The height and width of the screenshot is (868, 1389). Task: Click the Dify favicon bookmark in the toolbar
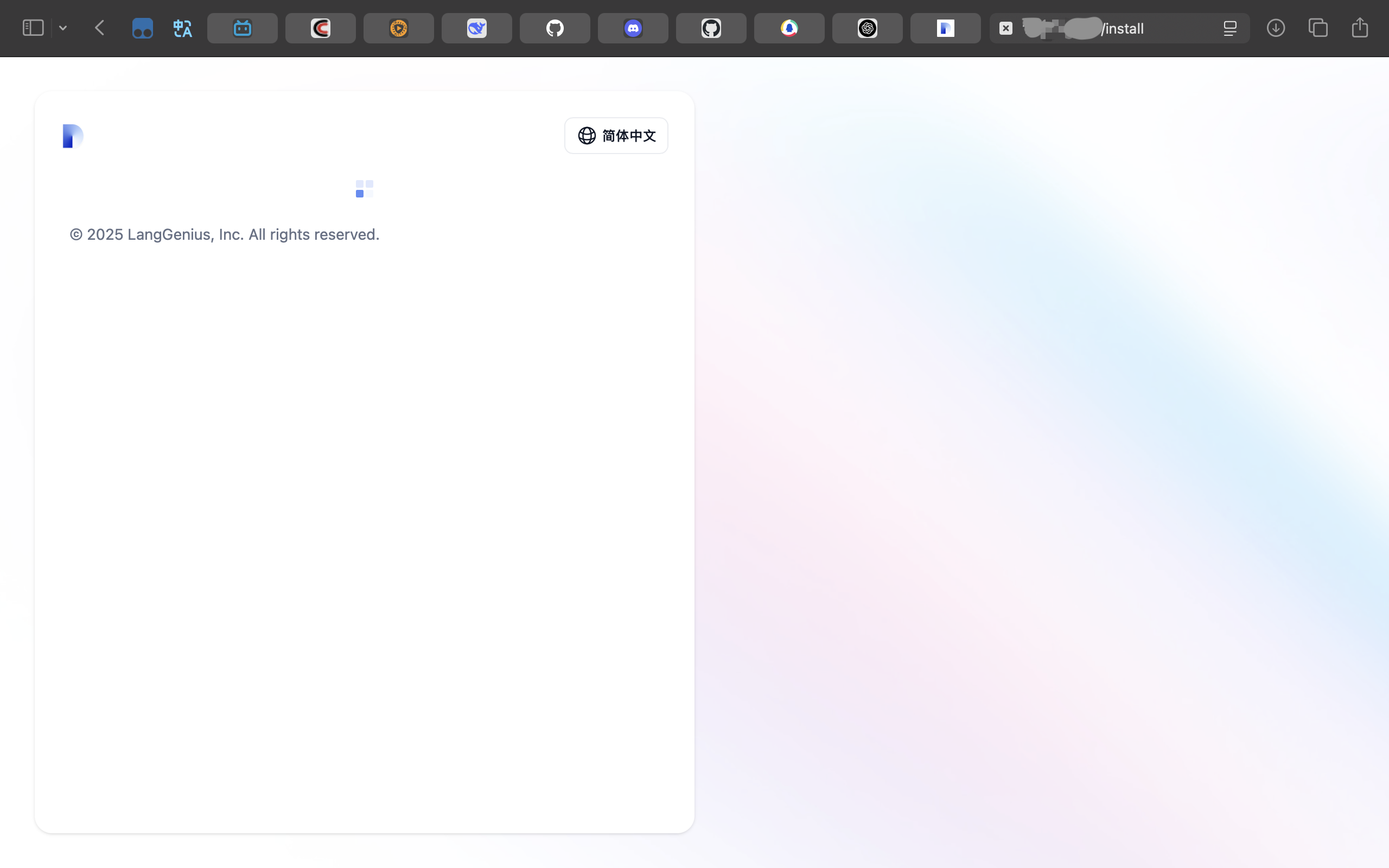944,28
